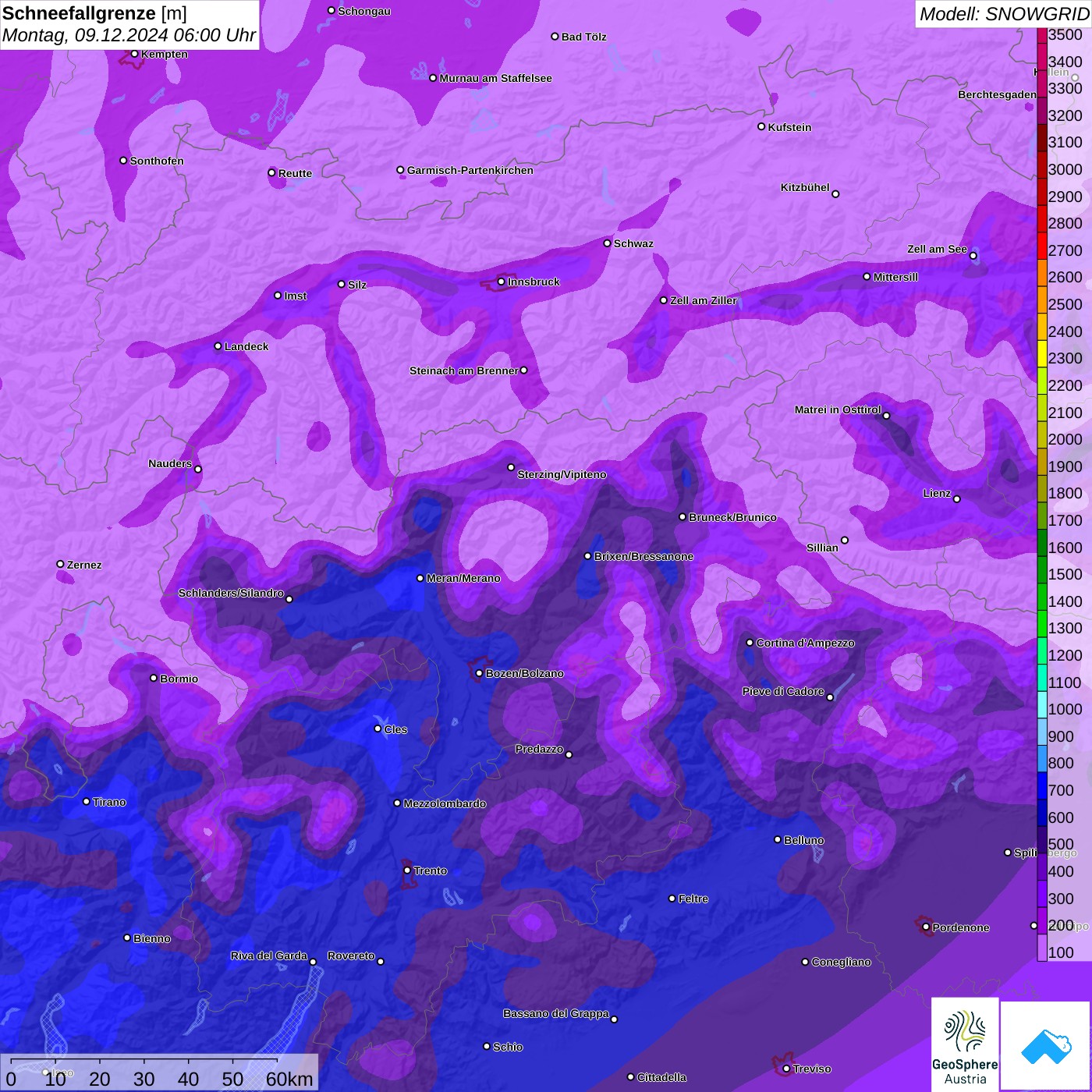Click the Rovereto label

351,955
